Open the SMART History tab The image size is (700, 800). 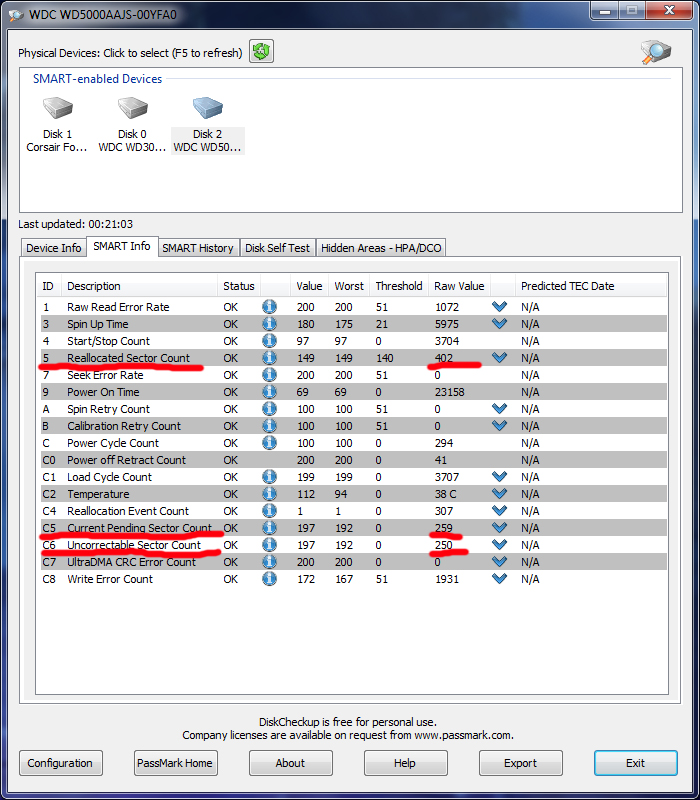coord(198,248)
